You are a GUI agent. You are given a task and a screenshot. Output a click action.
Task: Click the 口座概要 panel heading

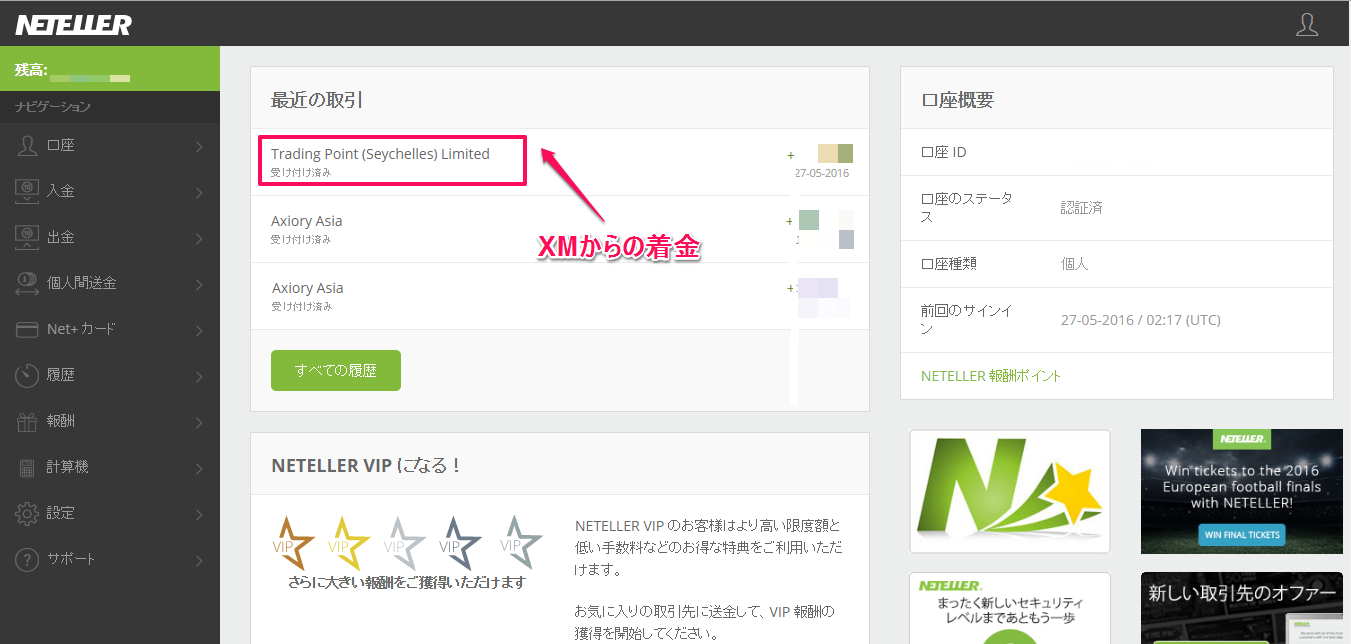958,99
